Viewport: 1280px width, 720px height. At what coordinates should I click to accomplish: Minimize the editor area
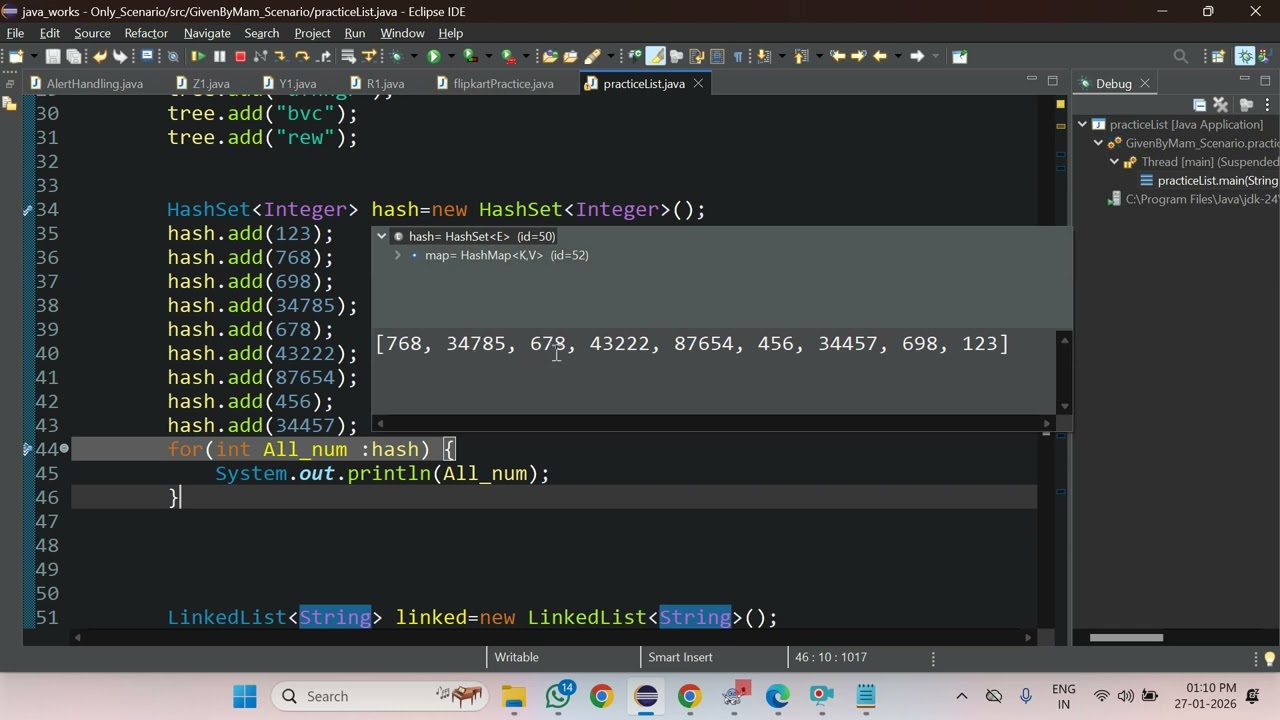point(1032,80)
